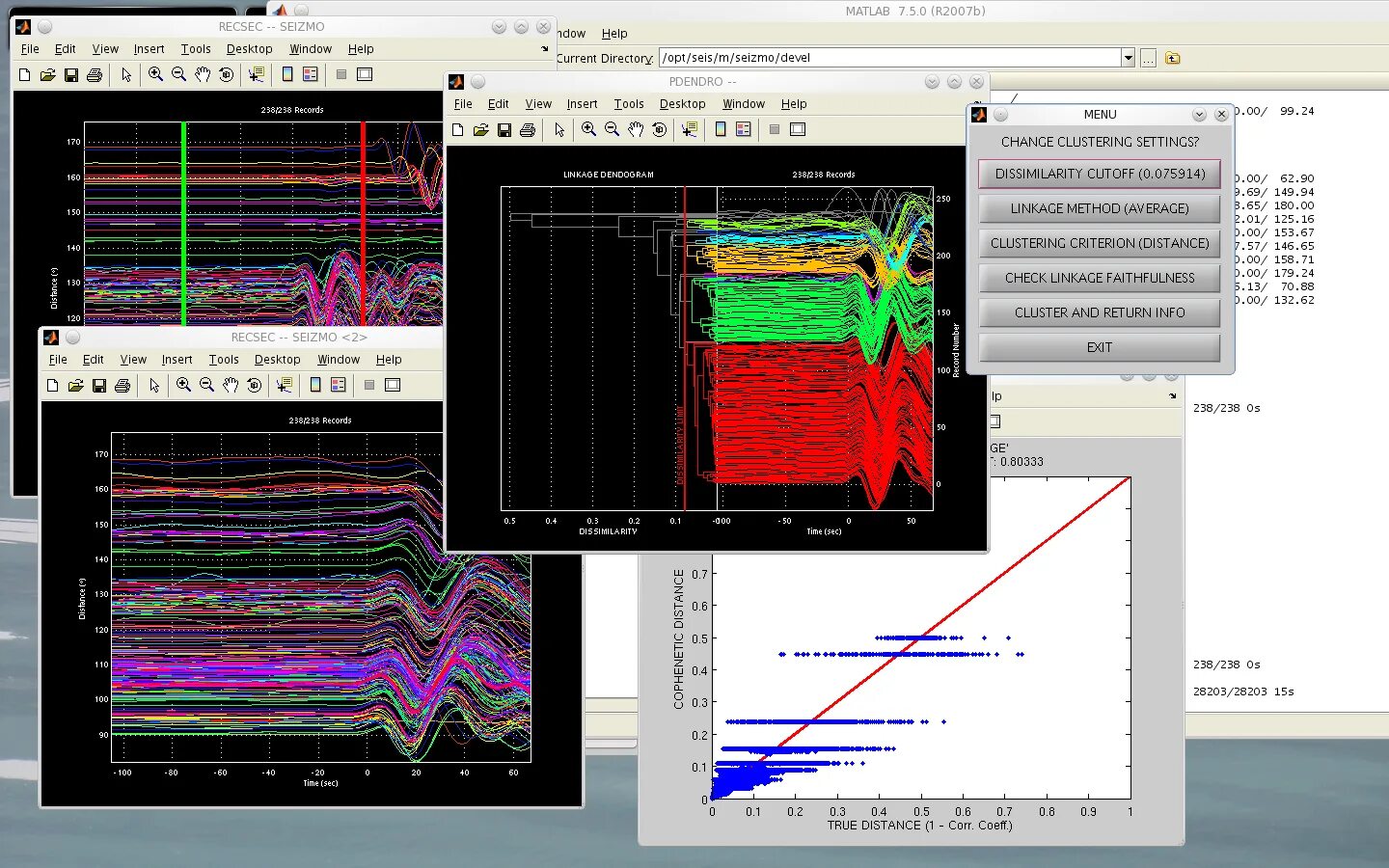The height and width of the screenshot is (868, 1389).
Task: Select Rotate 3D in RECSEC -- SEIZMO <2> window
Action: (x=254, y=385)
